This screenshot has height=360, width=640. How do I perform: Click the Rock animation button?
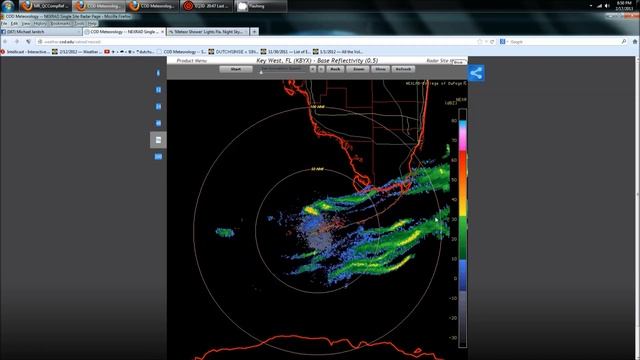[x=336, y=69]
